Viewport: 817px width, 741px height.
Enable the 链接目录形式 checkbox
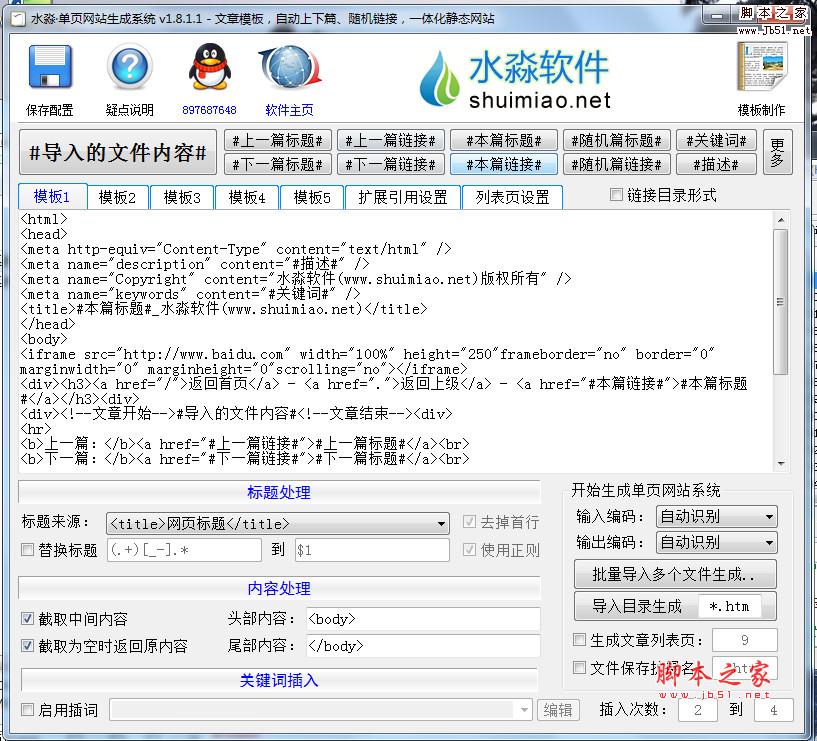(616, 195)
